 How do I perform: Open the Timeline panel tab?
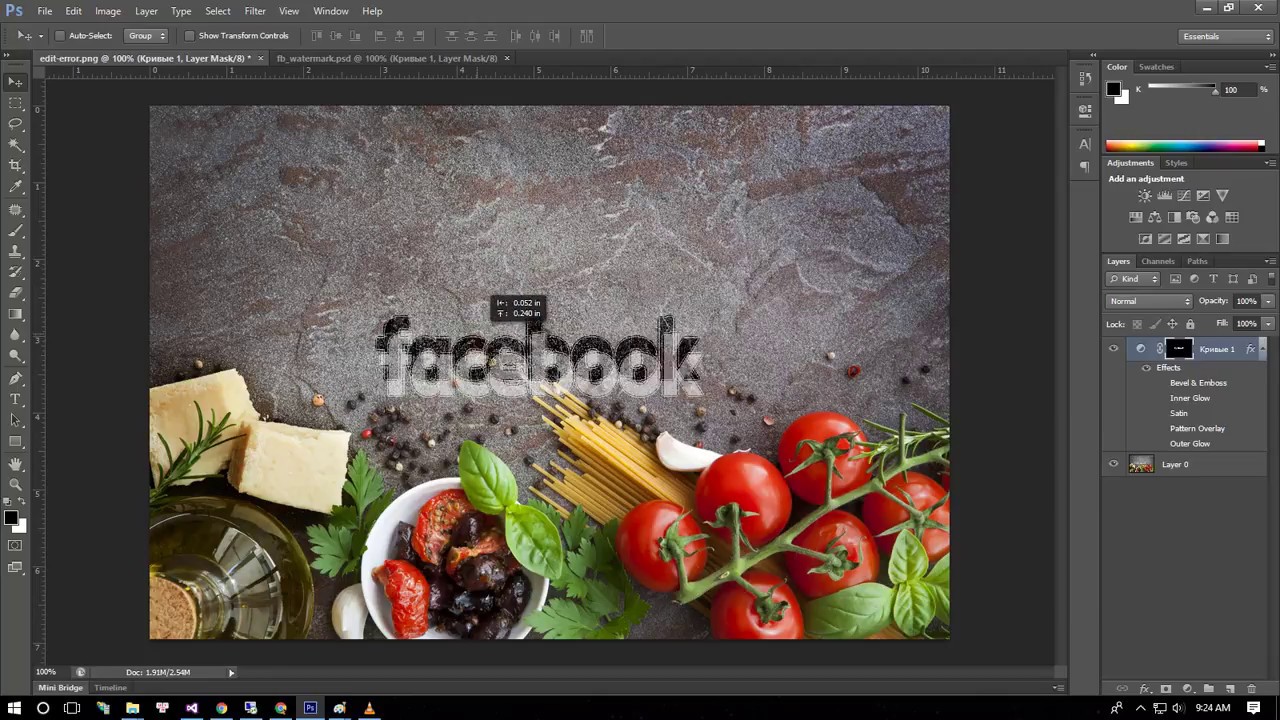pyautogui.click(x=110, y=688)
